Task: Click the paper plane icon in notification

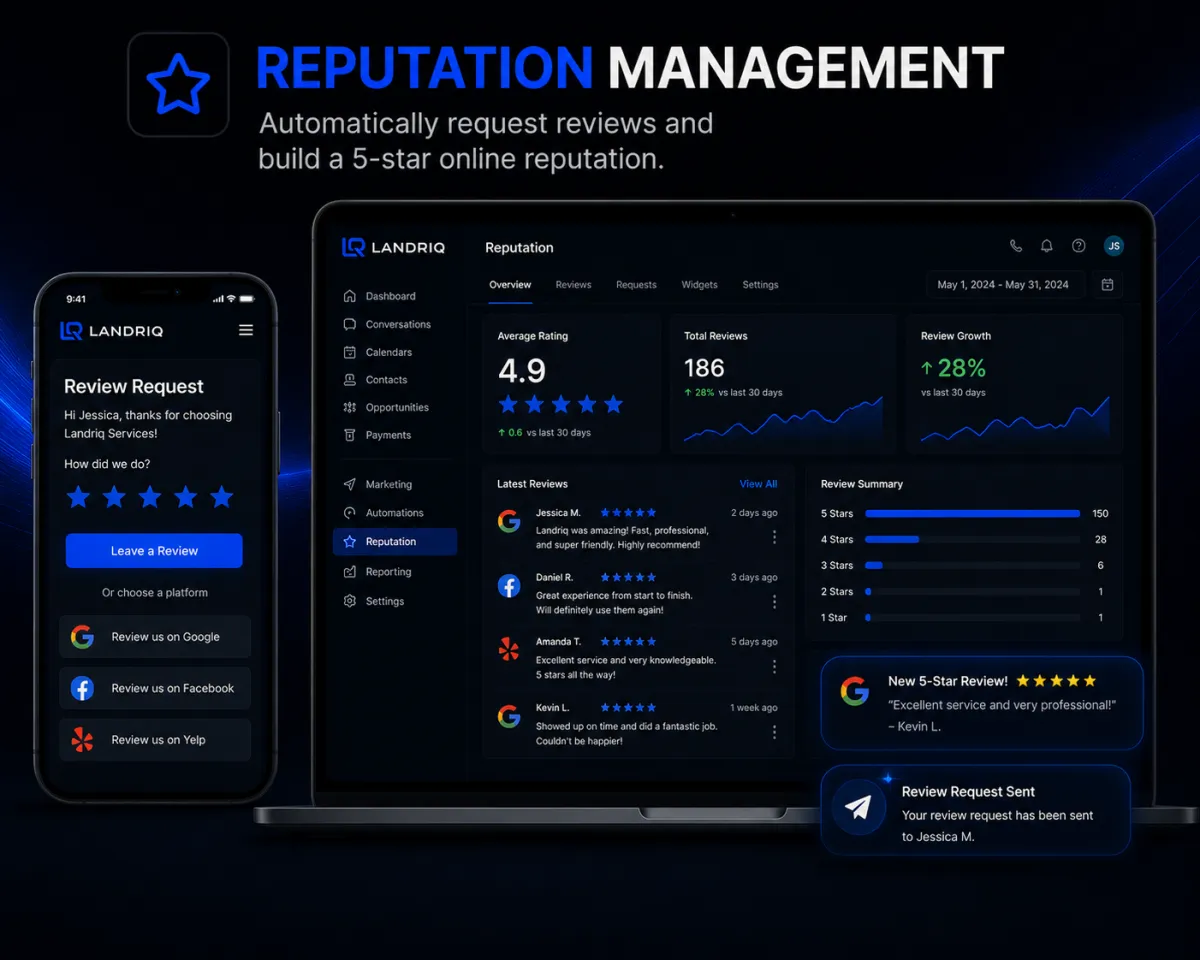Action: [858, 808]
